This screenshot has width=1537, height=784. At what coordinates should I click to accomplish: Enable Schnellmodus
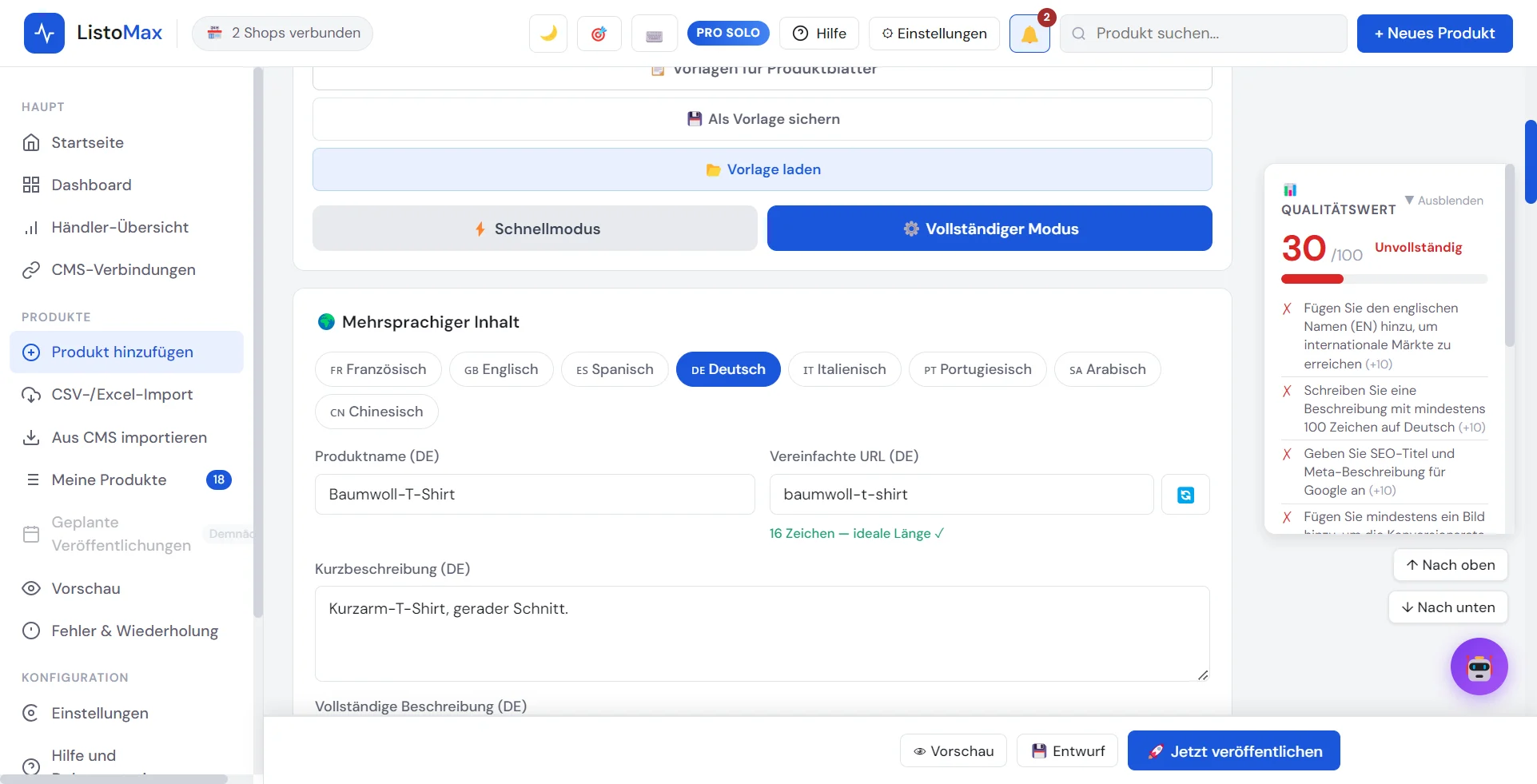535,229
